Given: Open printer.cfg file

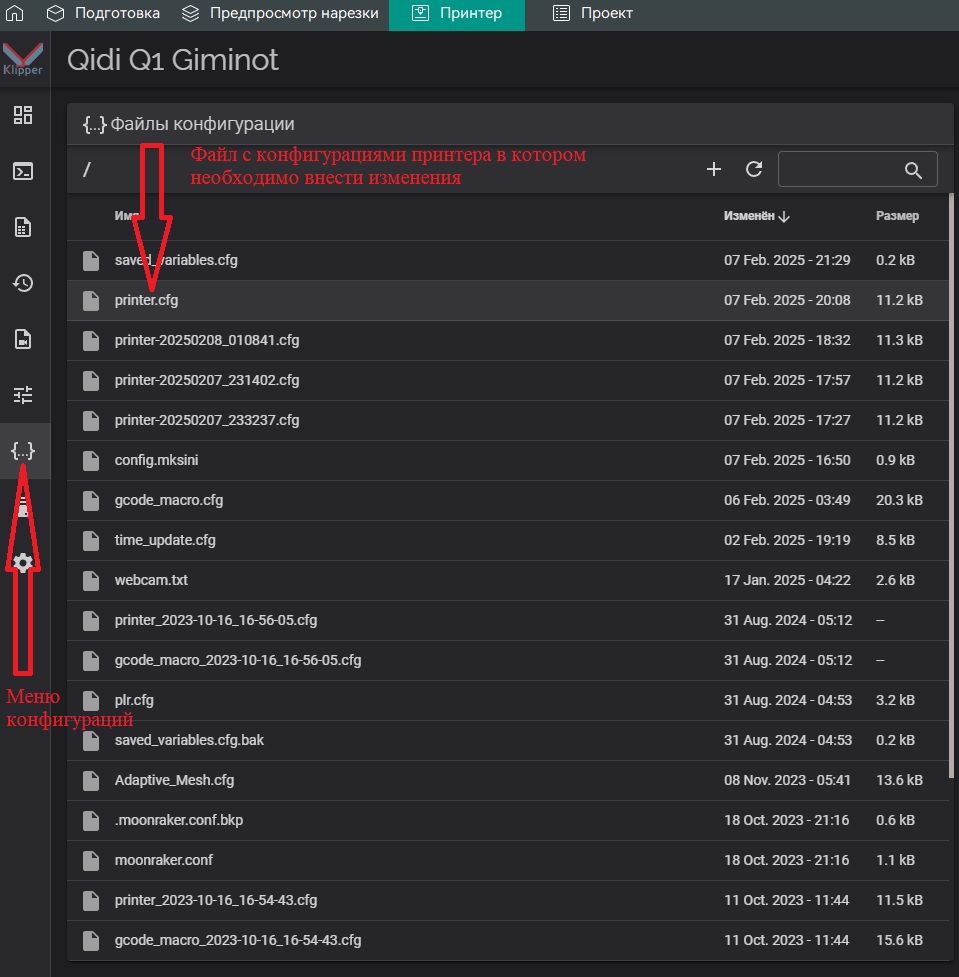Looking at the screenshot, I should coord(508,300).
